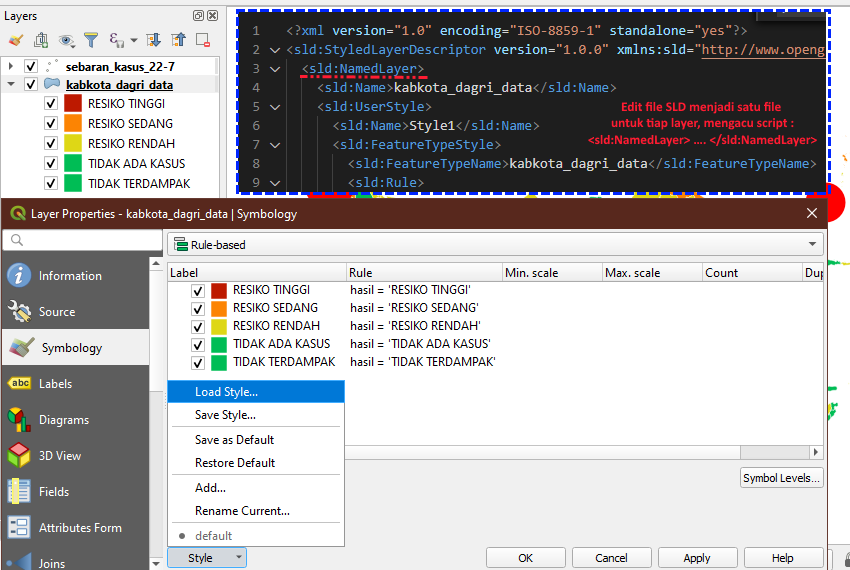Uncheck RESIKO RENDAH rule checkbox in Symbology

tap(198, 326)
